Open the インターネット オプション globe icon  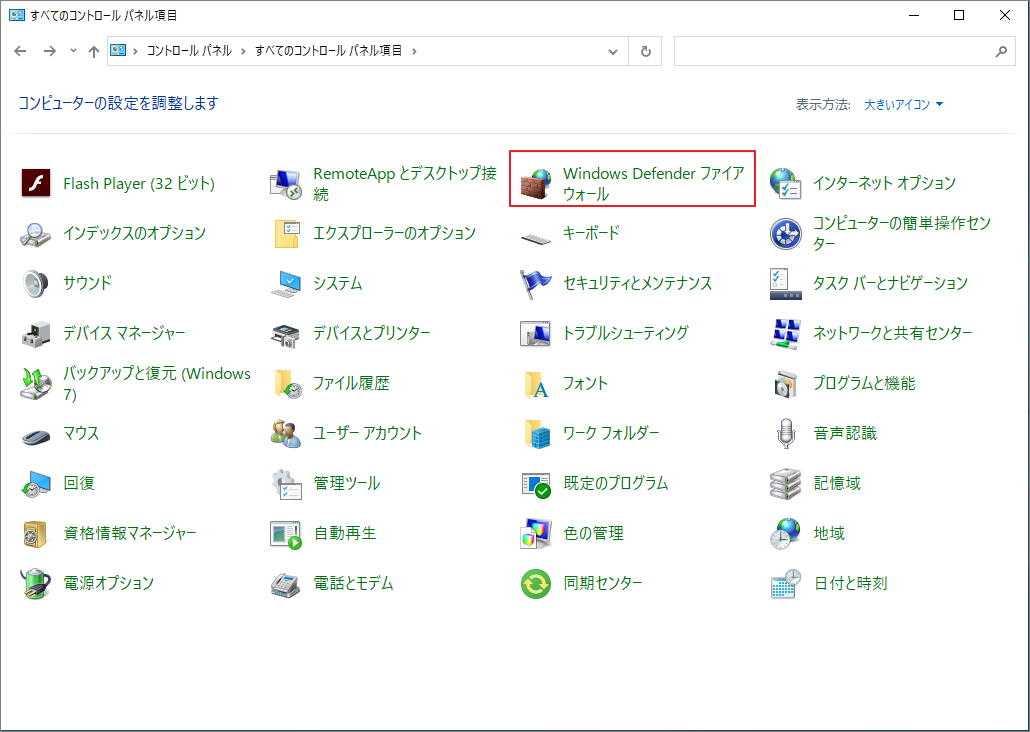pos(786,183)
